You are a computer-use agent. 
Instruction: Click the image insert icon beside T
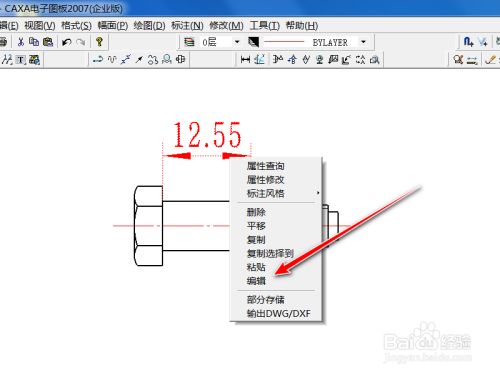coord(34,60)
